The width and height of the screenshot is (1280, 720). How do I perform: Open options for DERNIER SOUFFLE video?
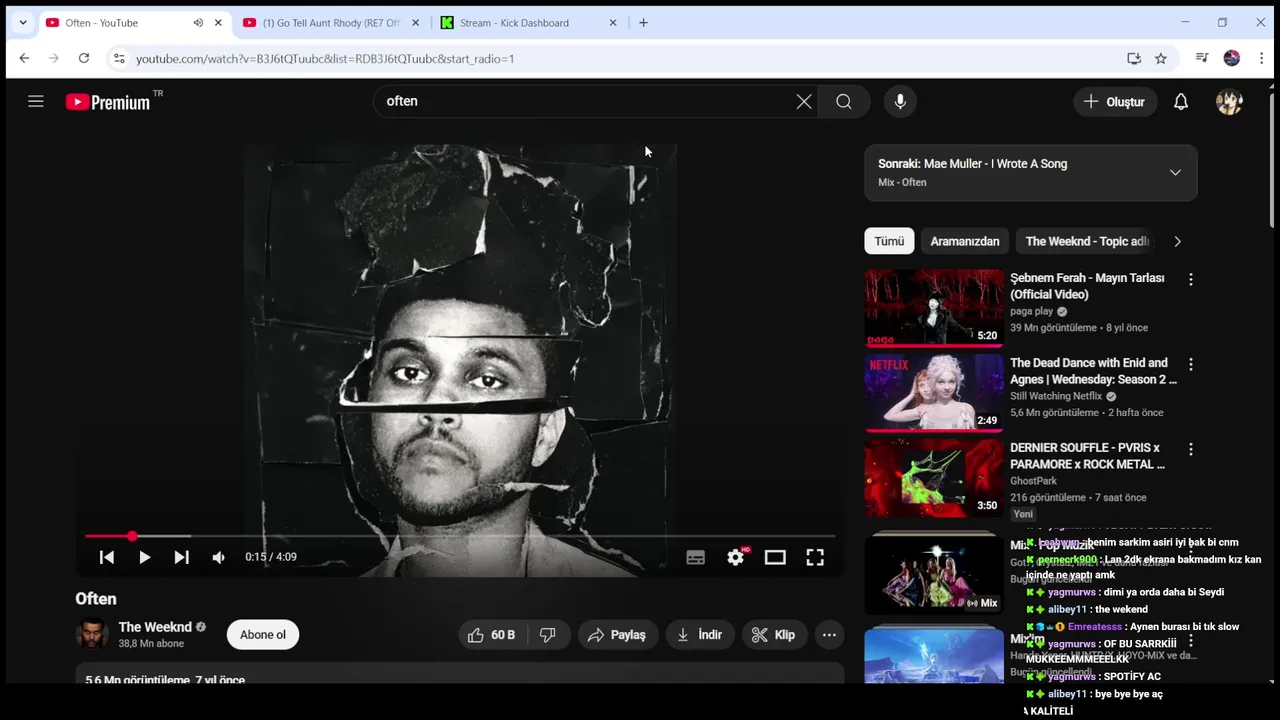pos(1190,450)
